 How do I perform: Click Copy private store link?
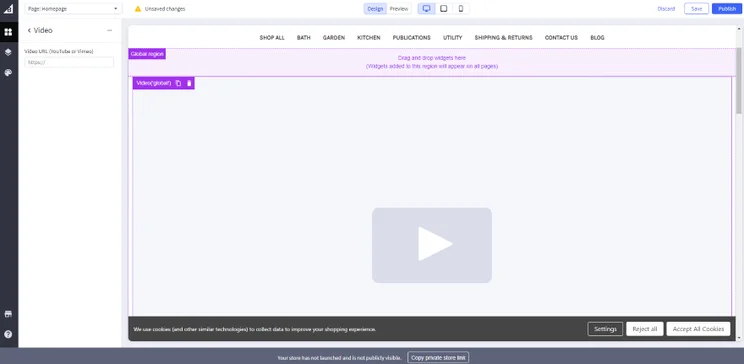tap(438, 358)
